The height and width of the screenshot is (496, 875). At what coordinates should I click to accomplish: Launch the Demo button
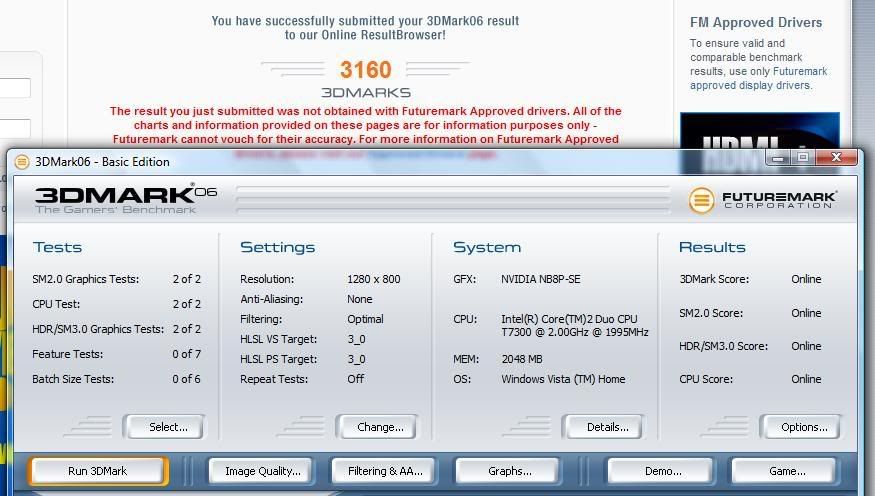click(662, 471)
